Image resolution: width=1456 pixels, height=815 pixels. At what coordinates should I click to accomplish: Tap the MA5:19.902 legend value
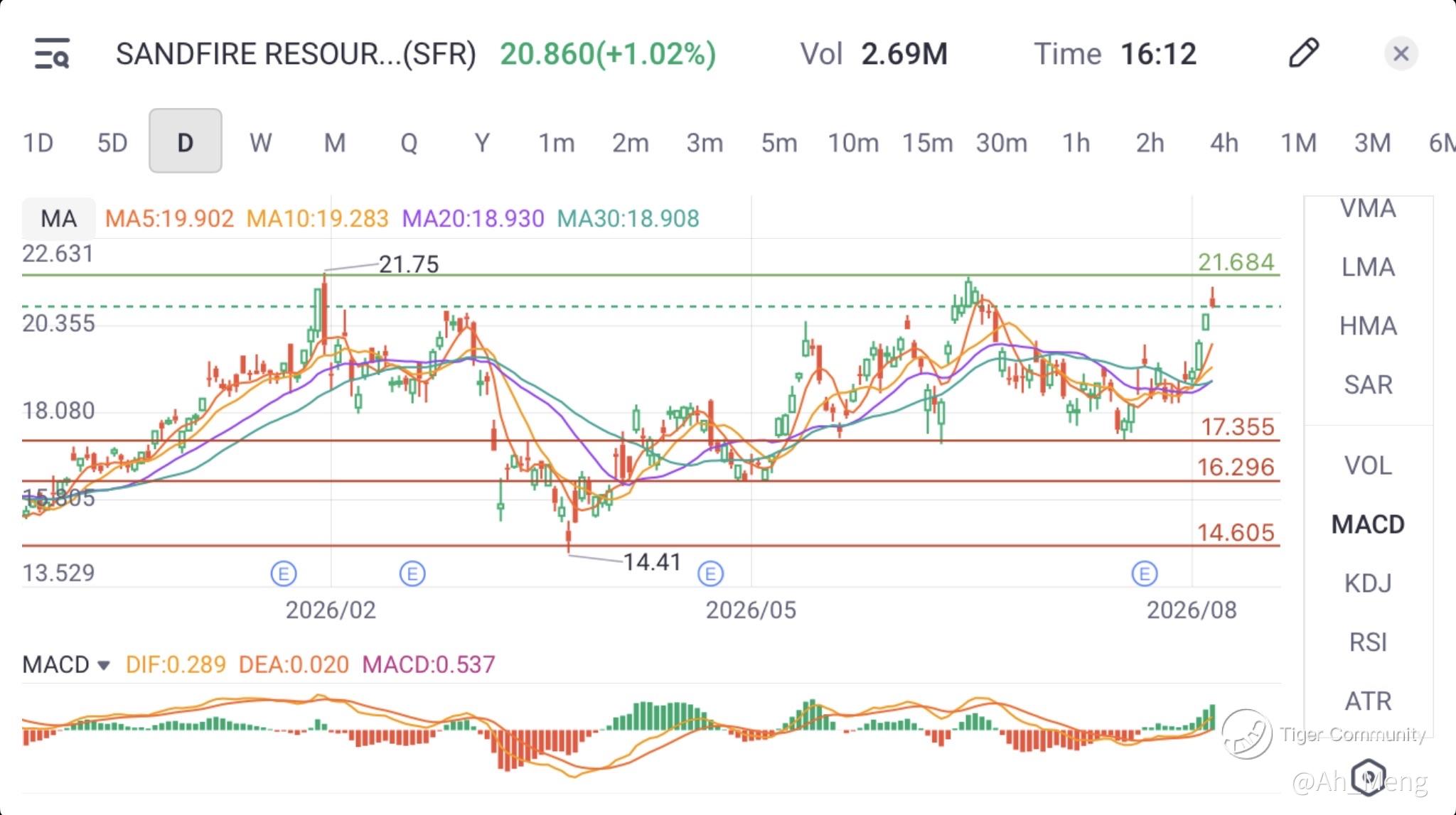[x=169, y=218]
